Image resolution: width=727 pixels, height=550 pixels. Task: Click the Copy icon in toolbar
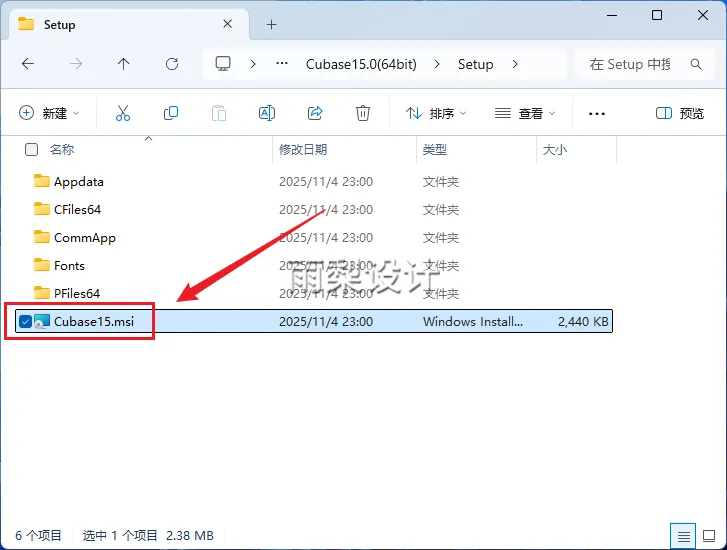coord(171,113)
